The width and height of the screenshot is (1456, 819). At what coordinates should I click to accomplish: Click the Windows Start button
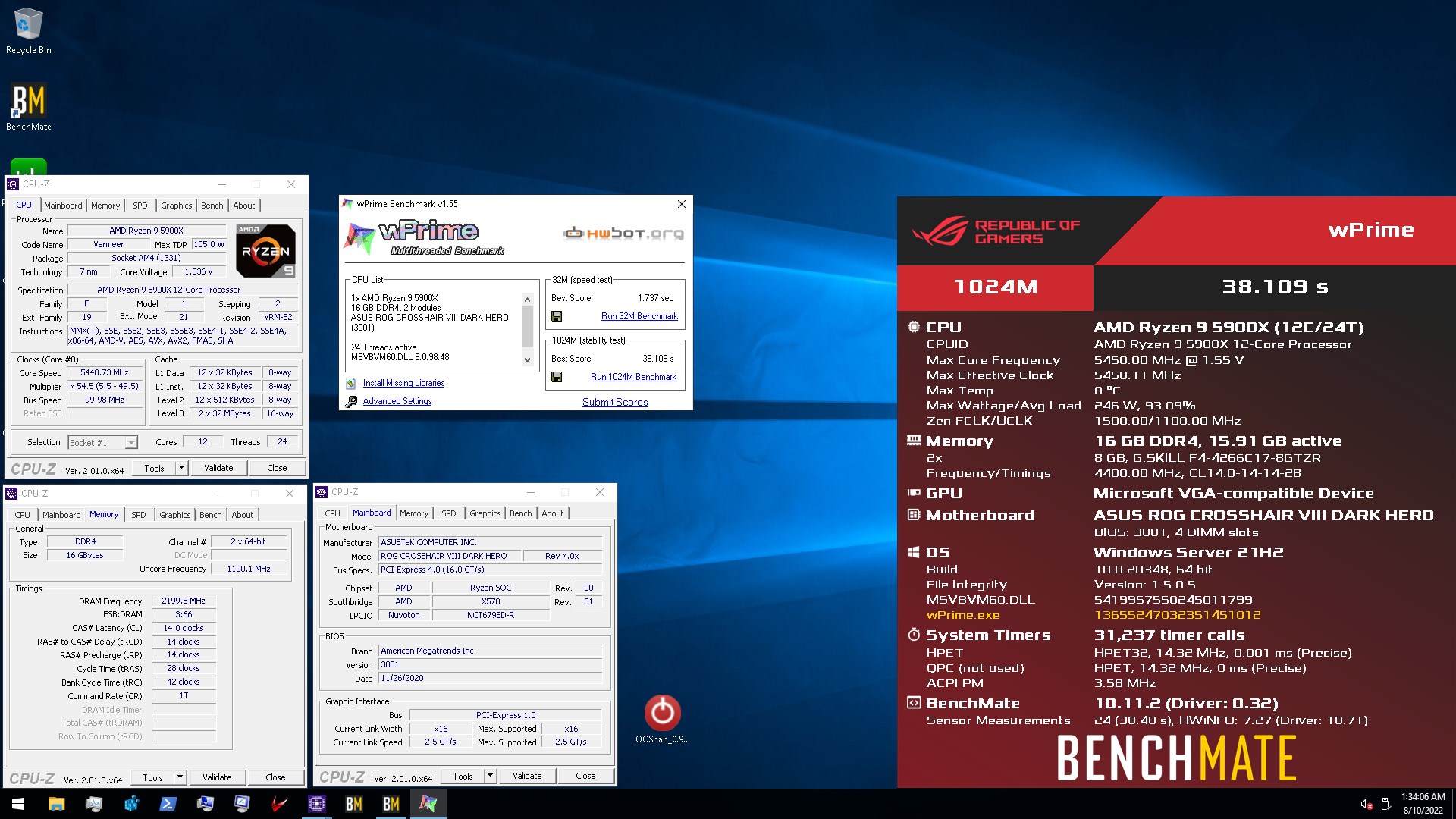pyautogui.click(x=18, y=804)
